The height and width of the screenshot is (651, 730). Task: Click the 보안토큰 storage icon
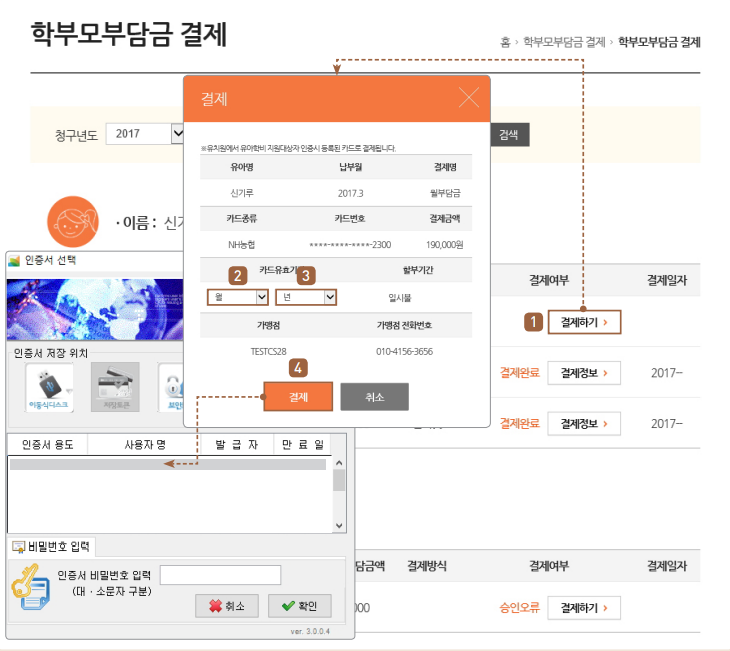pyautogui.click(x=172, y=387)
